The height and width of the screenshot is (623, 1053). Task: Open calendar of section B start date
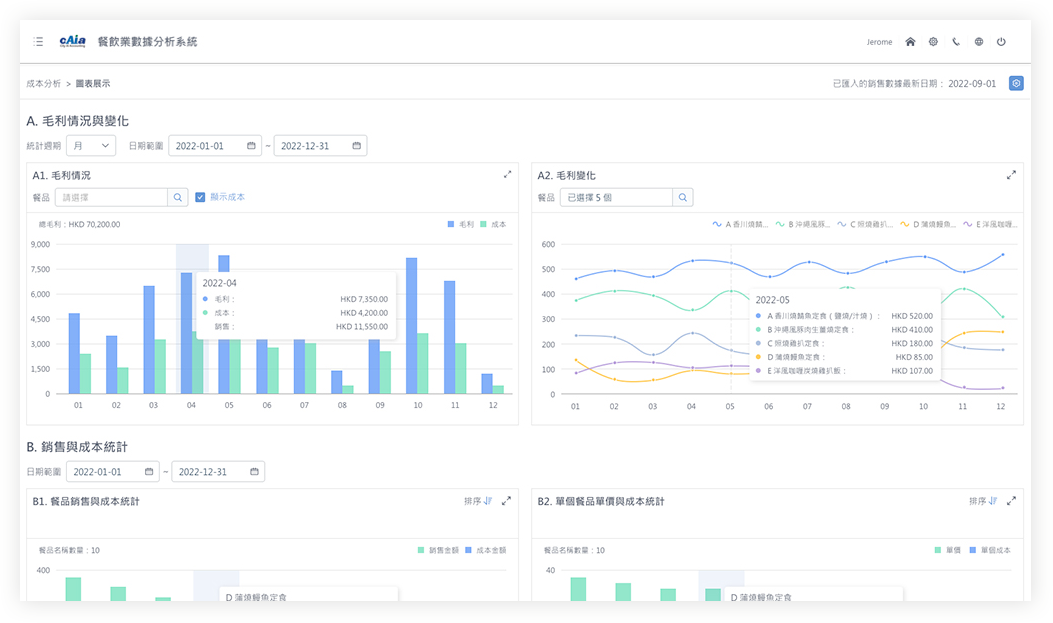148,472
